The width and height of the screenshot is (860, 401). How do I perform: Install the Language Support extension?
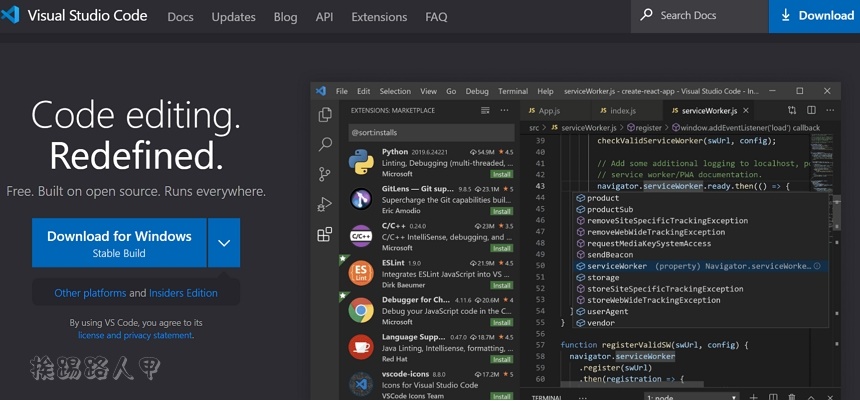click(x=501, y=359)
